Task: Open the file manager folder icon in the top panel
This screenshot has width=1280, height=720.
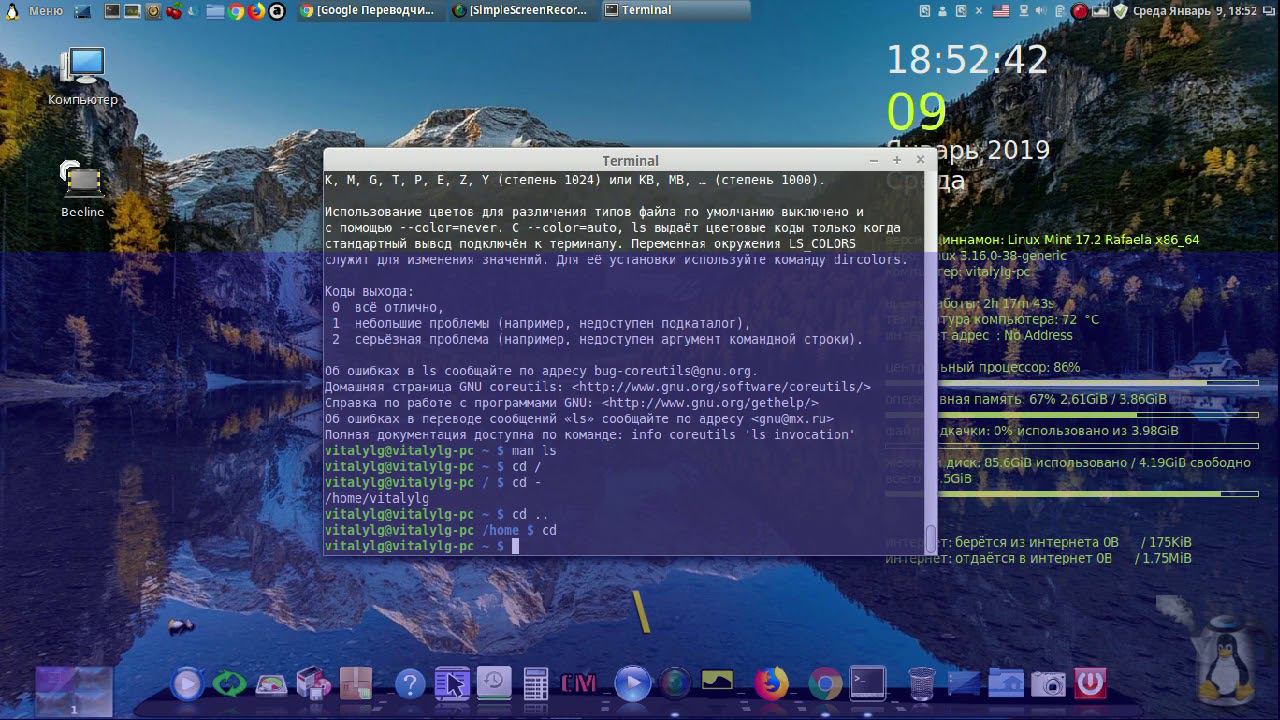Action: 216,12
